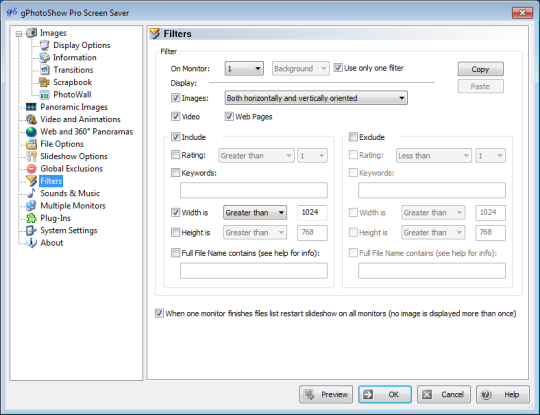Open the Multiple Monitors section
This screenshot has height=415, width=540.
click(73, 206)
